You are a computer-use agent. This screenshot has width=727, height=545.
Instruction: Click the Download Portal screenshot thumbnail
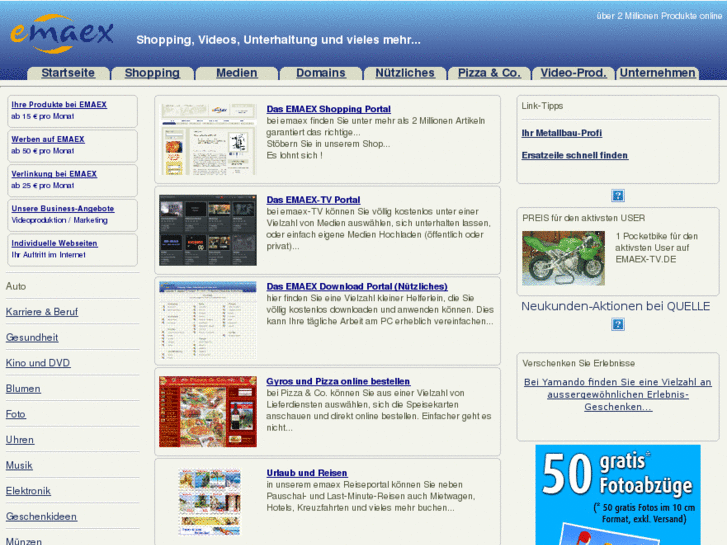point(208,320)
